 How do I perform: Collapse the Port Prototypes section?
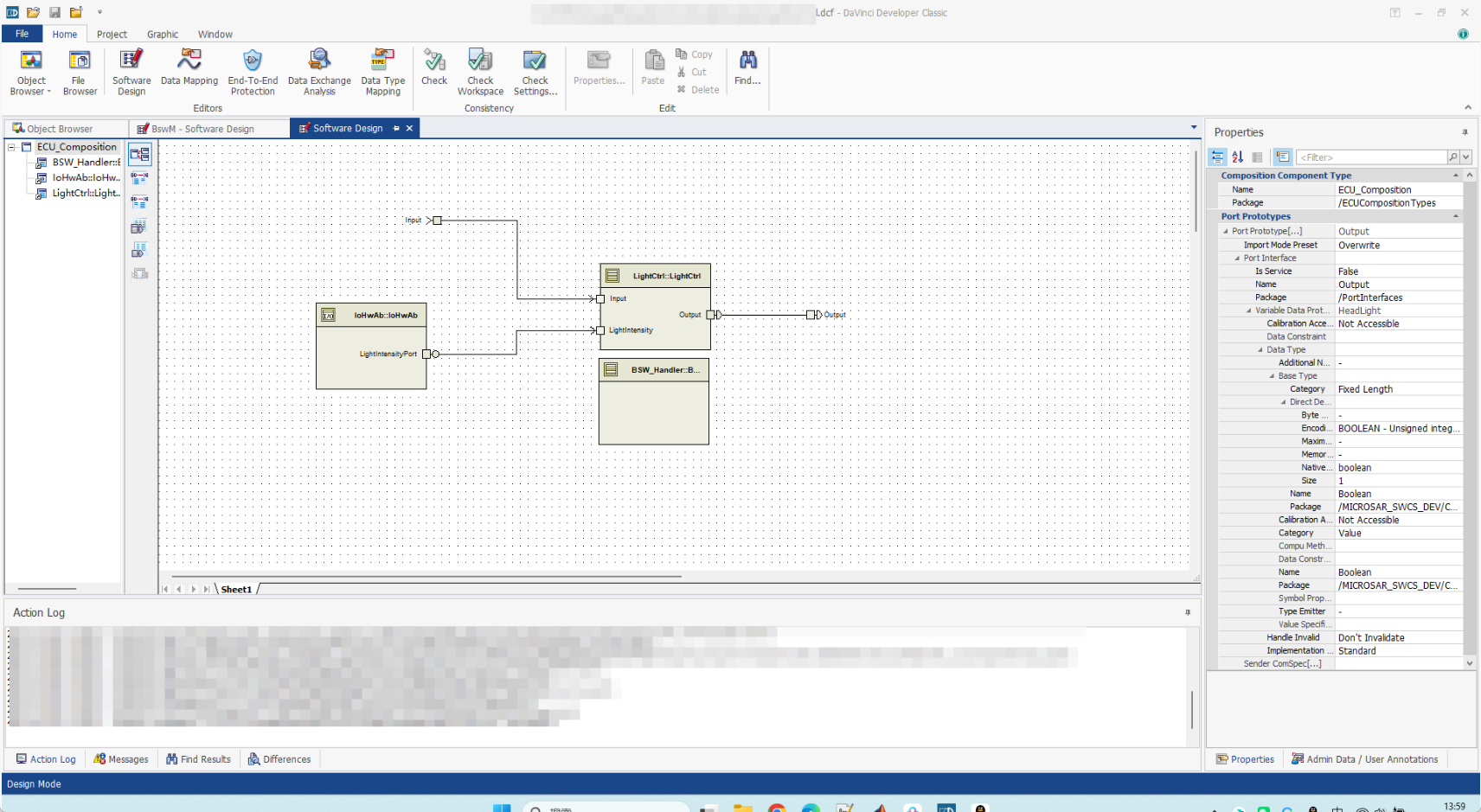pyautogui.click(x=1455, y=217)
